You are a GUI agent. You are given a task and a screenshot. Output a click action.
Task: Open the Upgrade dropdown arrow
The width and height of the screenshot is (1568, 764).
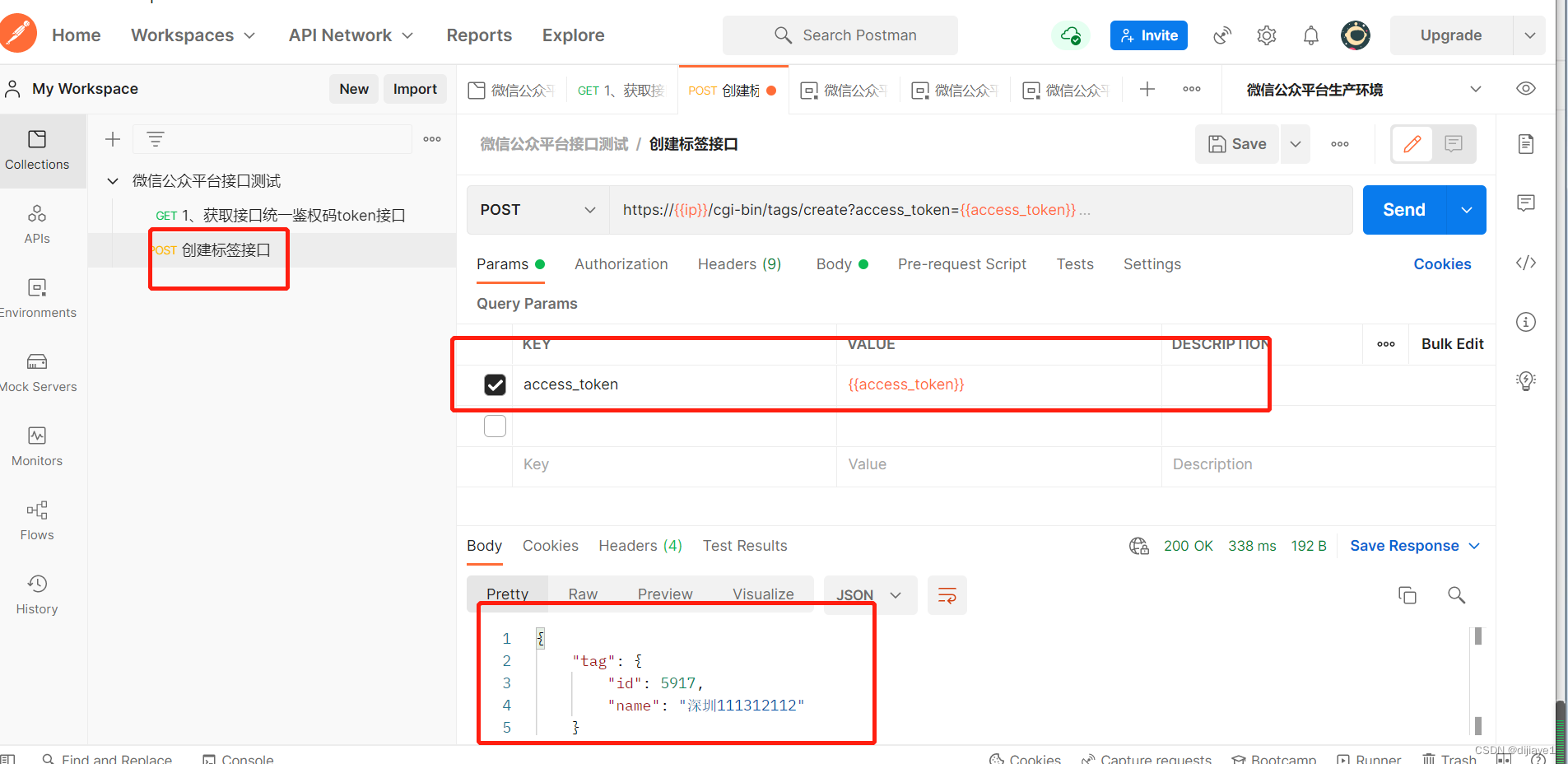[1530, 35]
